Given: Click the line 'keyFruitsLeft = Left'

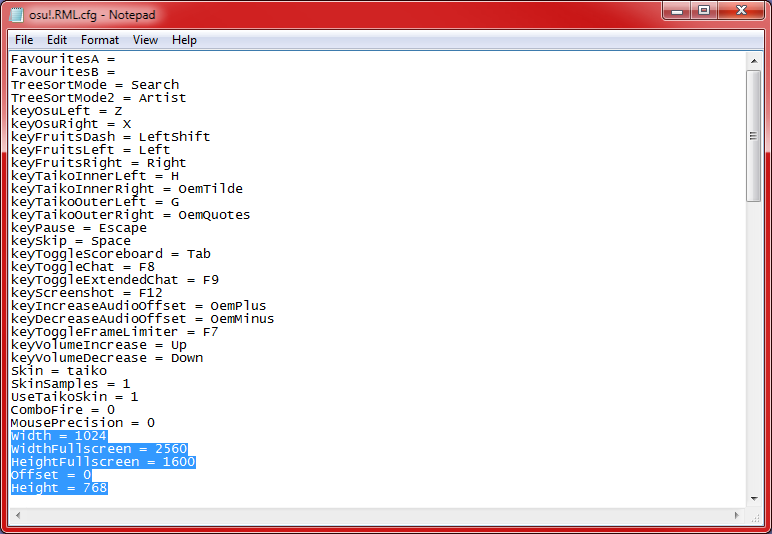Looking at the screenshot, I should click(91, 150).
